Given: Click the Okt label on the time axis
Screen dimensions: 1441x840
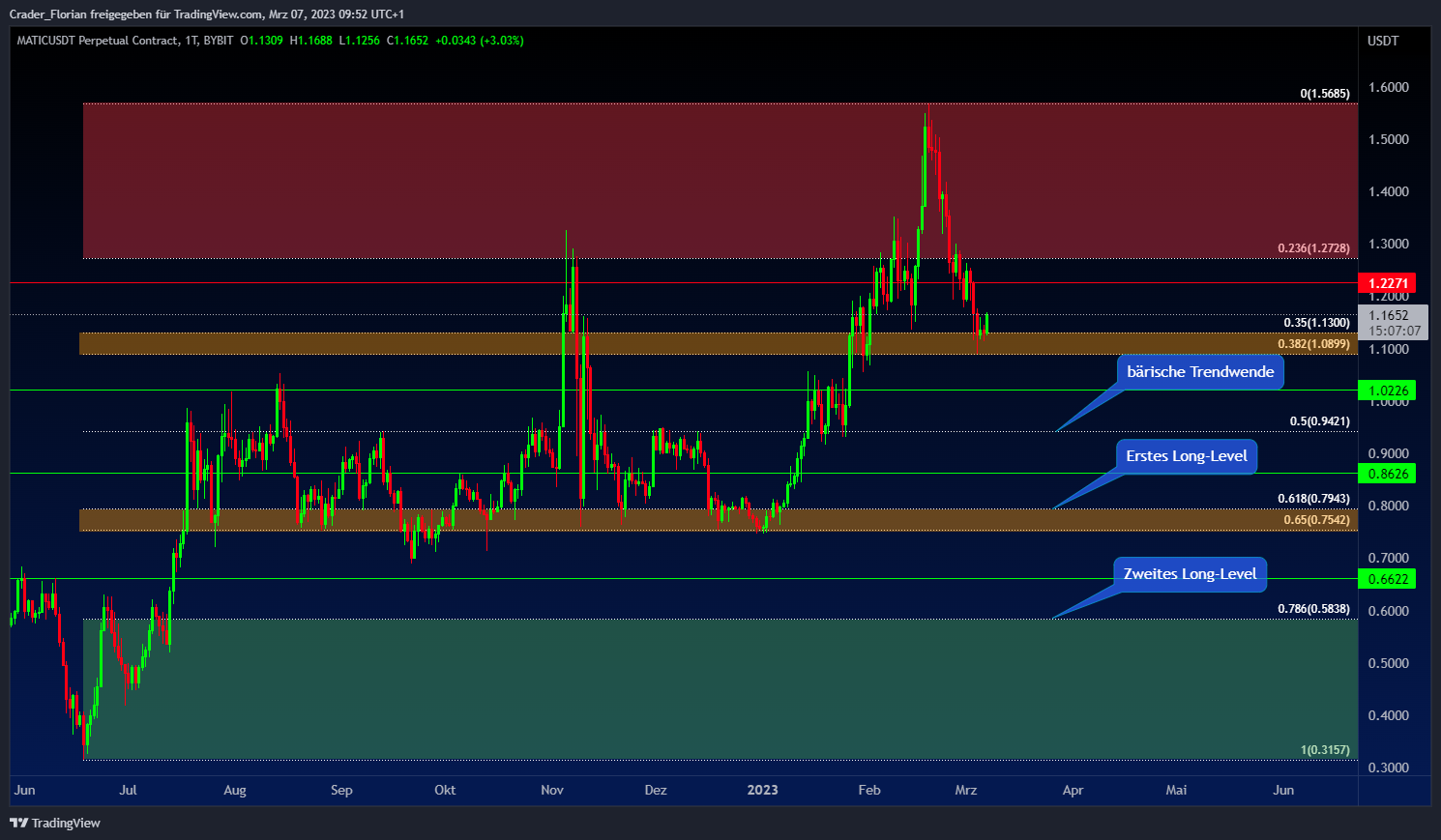Looking at the screenshot, I should tap(445, 790).
